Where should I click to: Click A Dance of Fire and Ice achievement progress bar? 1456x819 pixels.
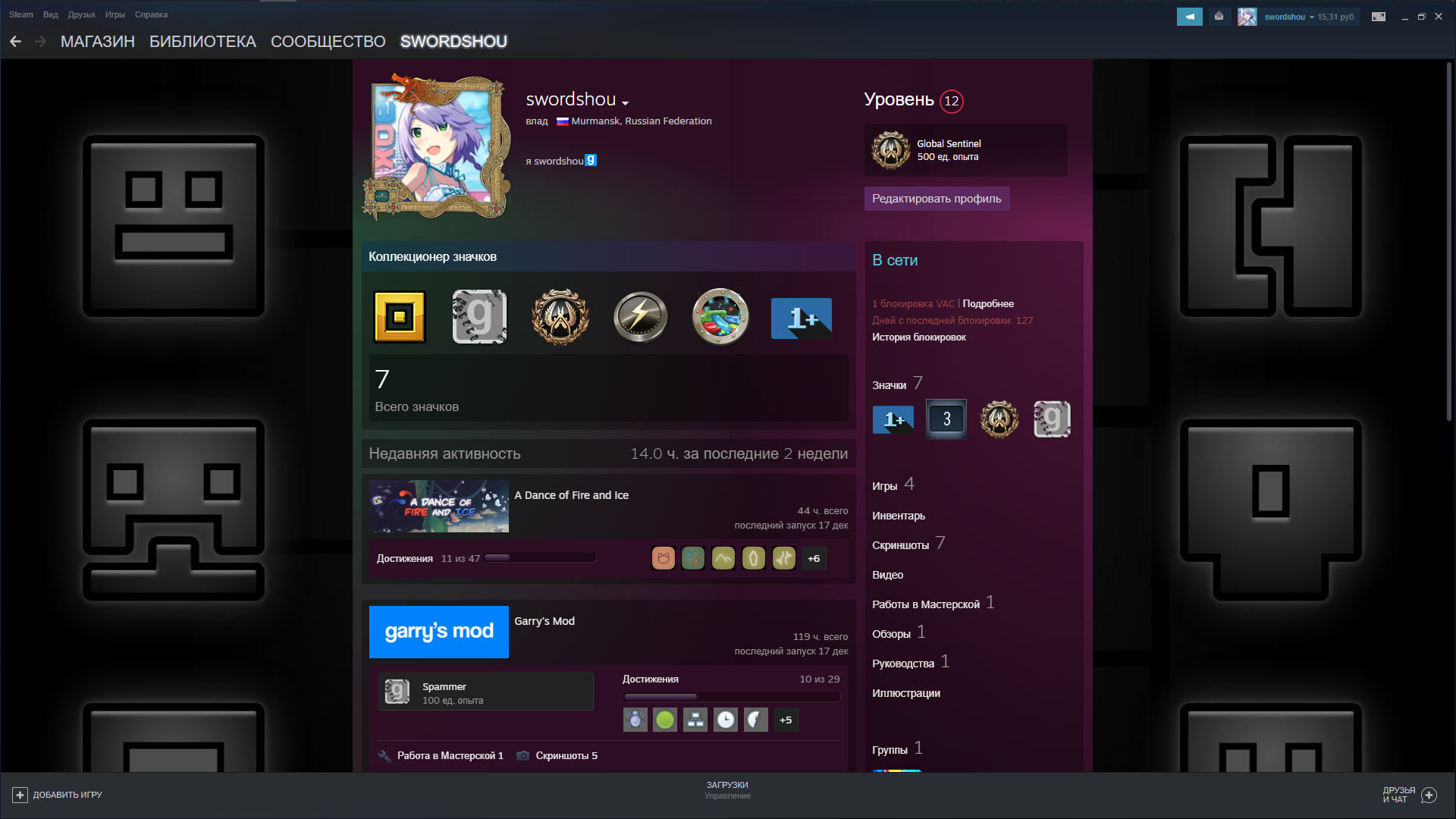540,558
